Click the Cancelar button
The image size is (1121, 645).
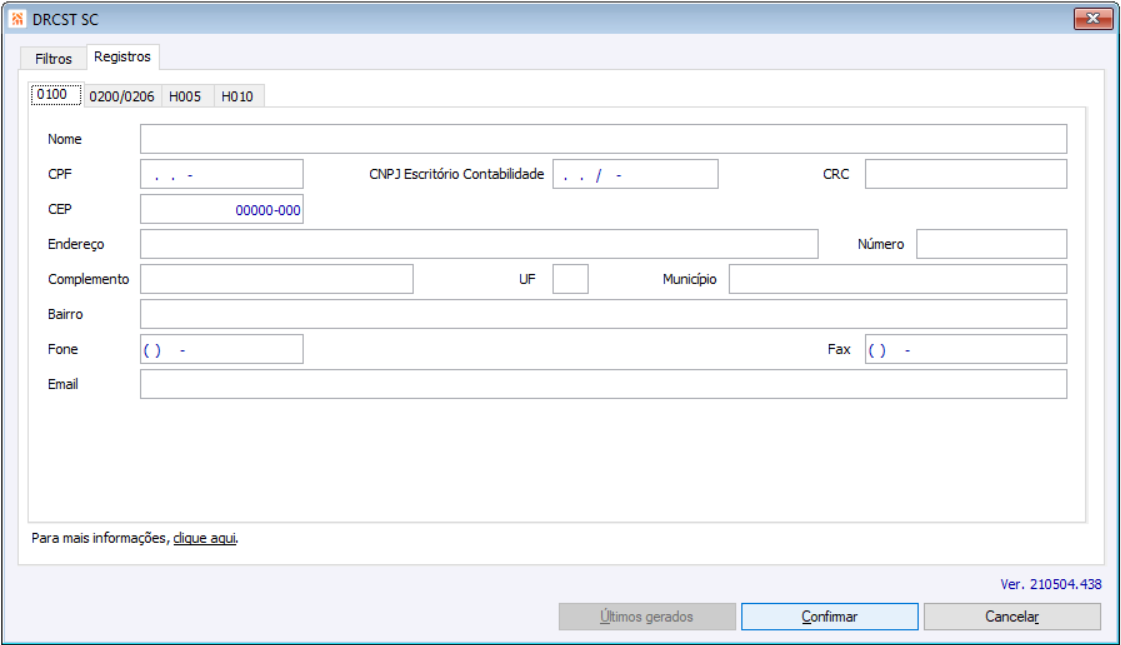(1012, 616)
